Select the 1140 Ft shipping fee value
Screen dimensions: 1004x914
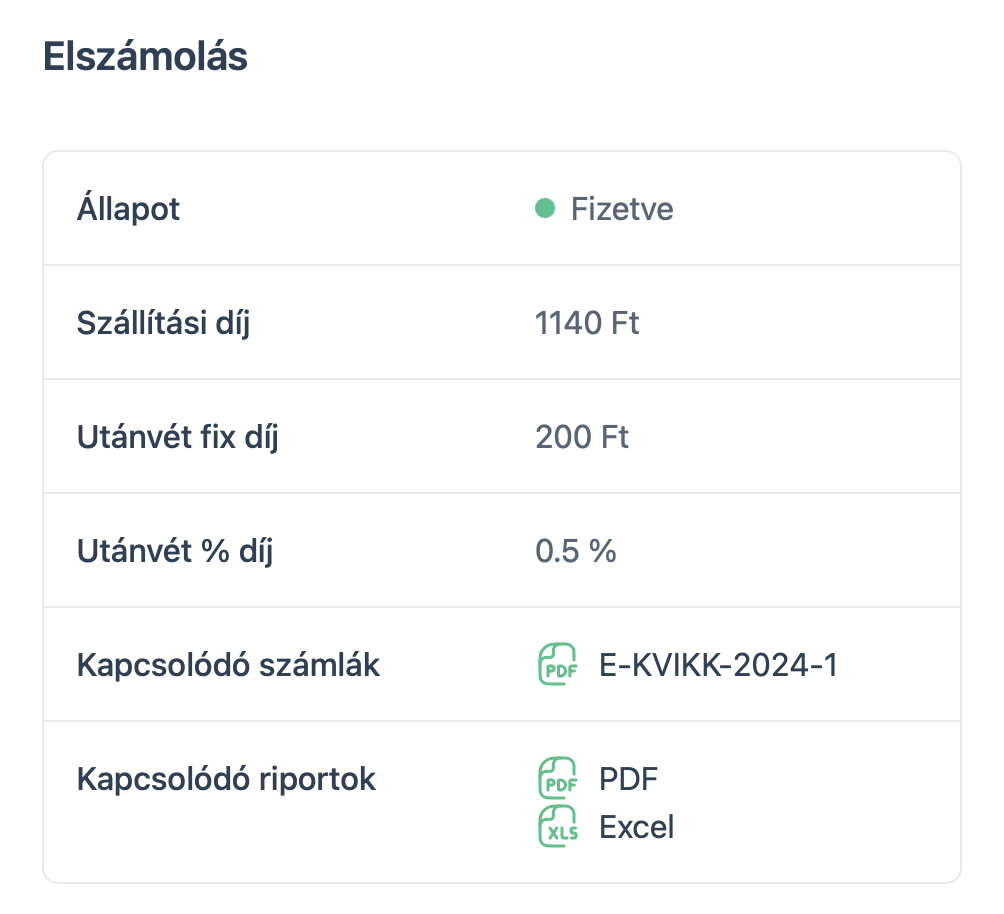point(588,323)
